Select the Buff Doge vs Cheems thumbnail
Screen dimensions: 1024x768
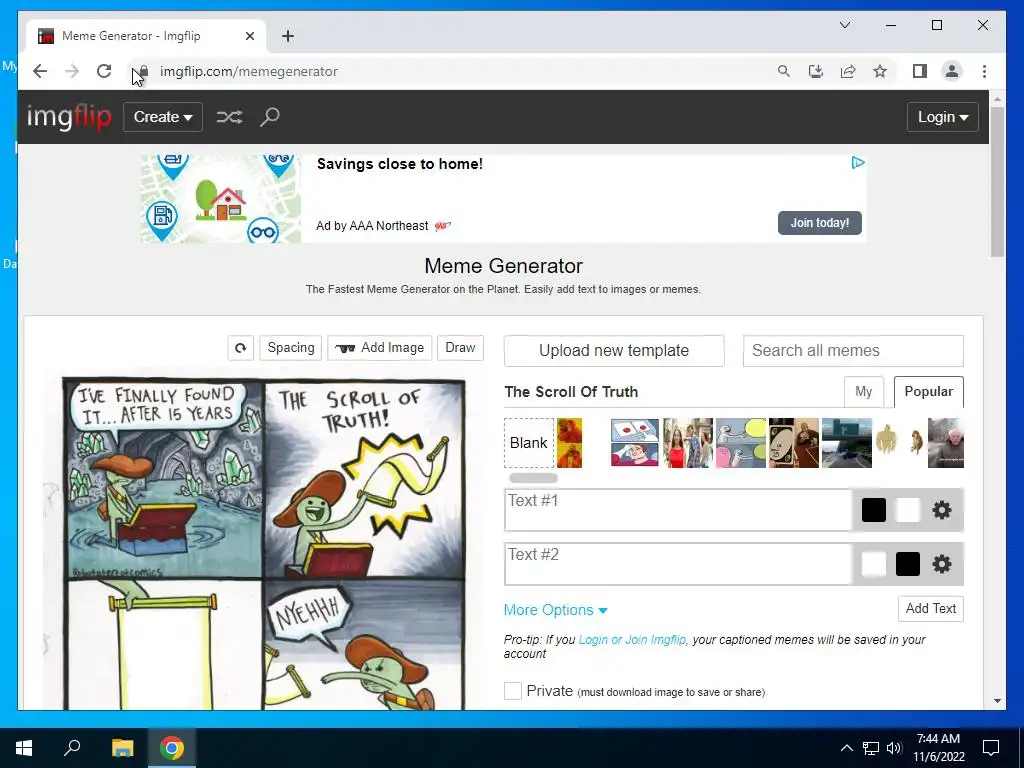point(899,443)
